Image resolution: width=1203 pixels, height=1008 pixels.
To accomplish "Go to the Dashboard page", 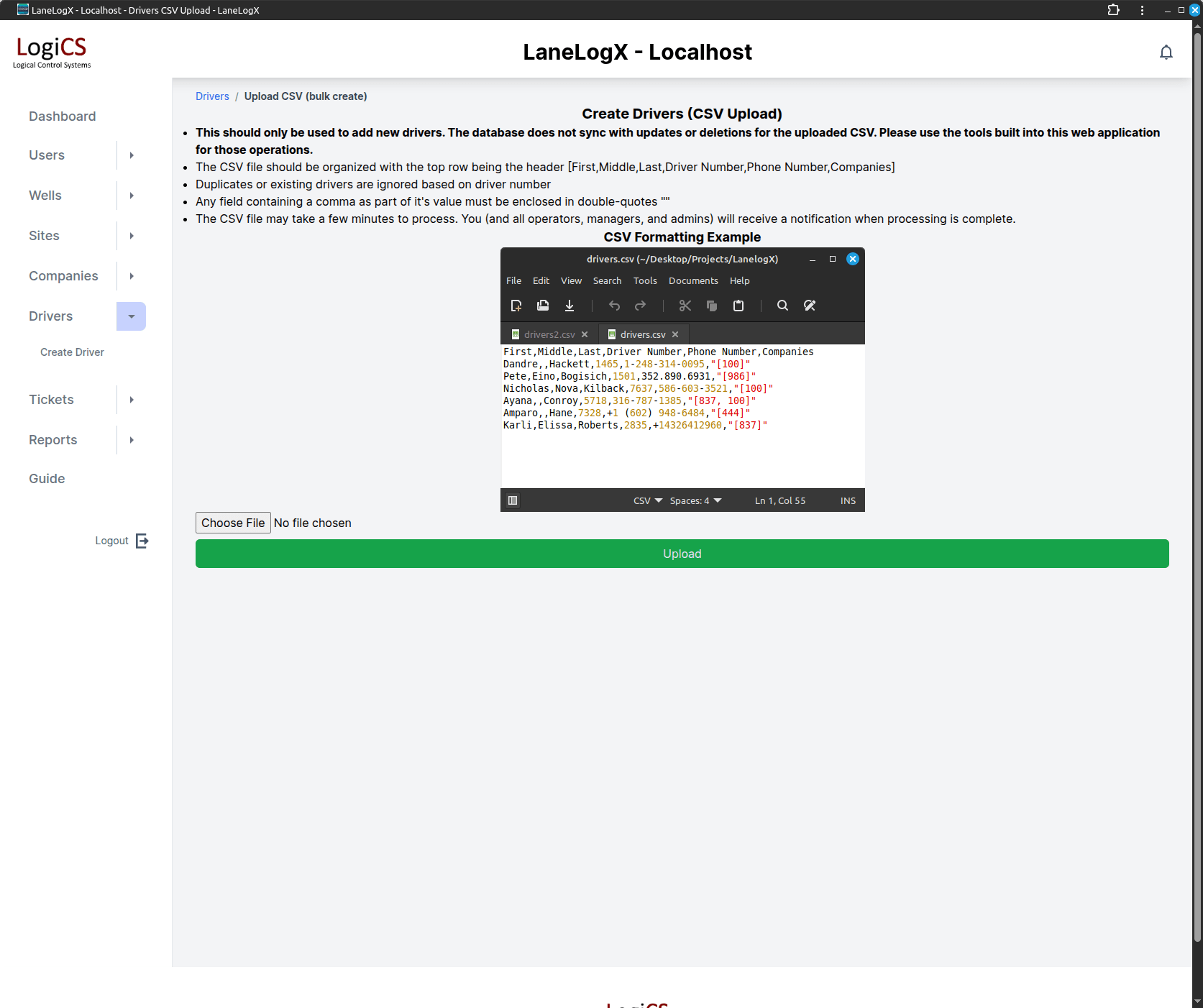I will (x=62, y=116).
